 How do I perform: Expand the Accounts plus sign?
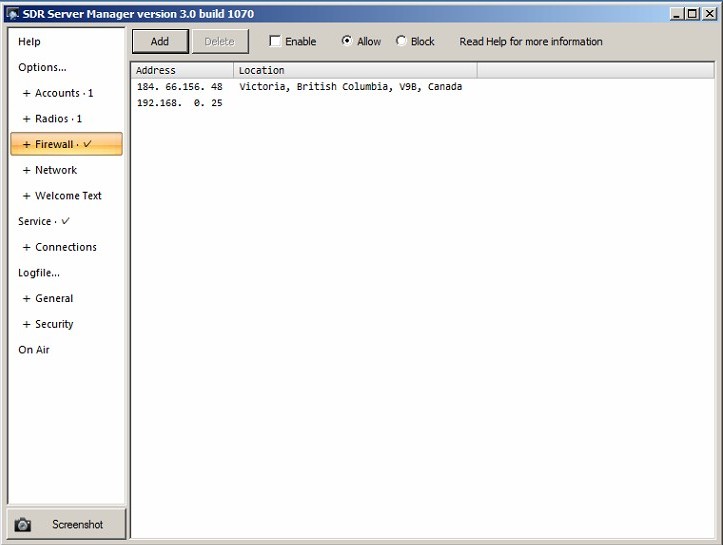tap(27, 93)
